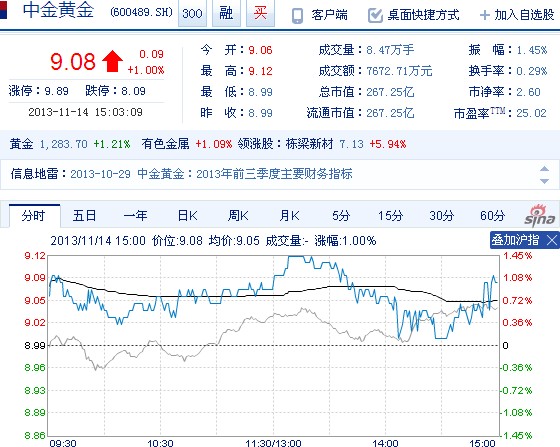Click the 市净率 2.60 value
Screen dimensions: 560x447
pos(529,92)
